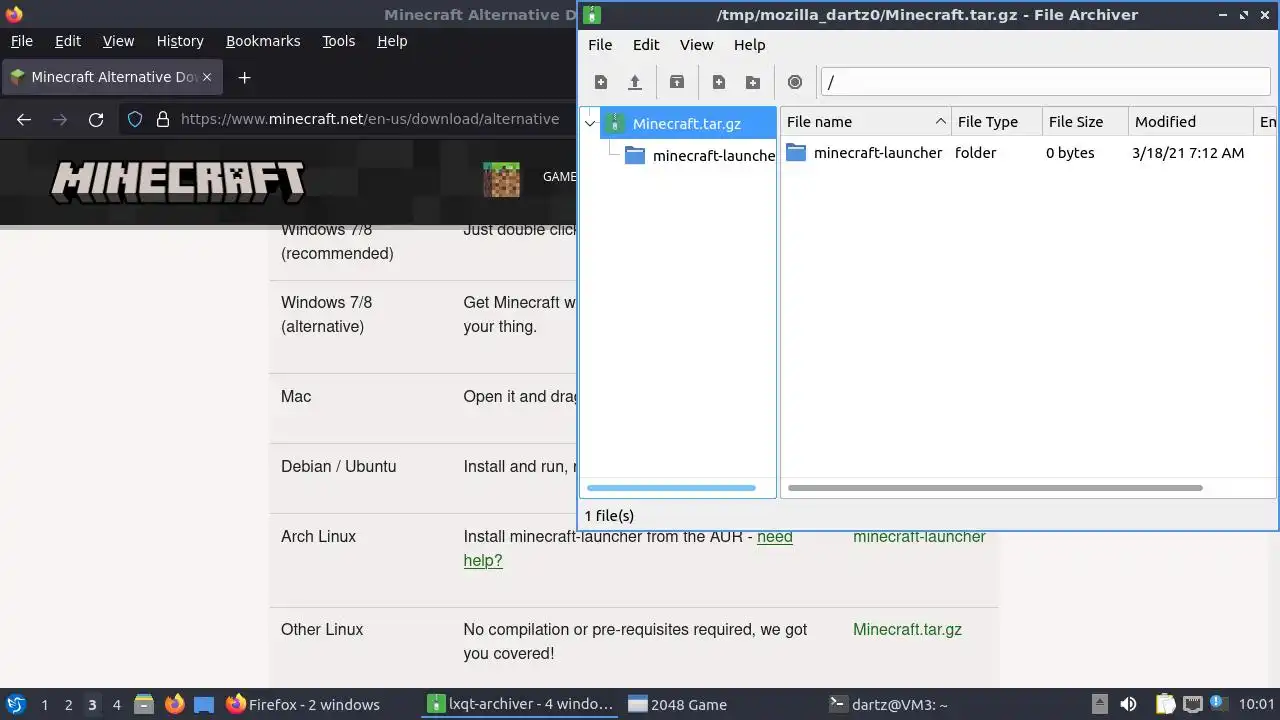Click the Minecraft logo on webpage

pos(178,180)
